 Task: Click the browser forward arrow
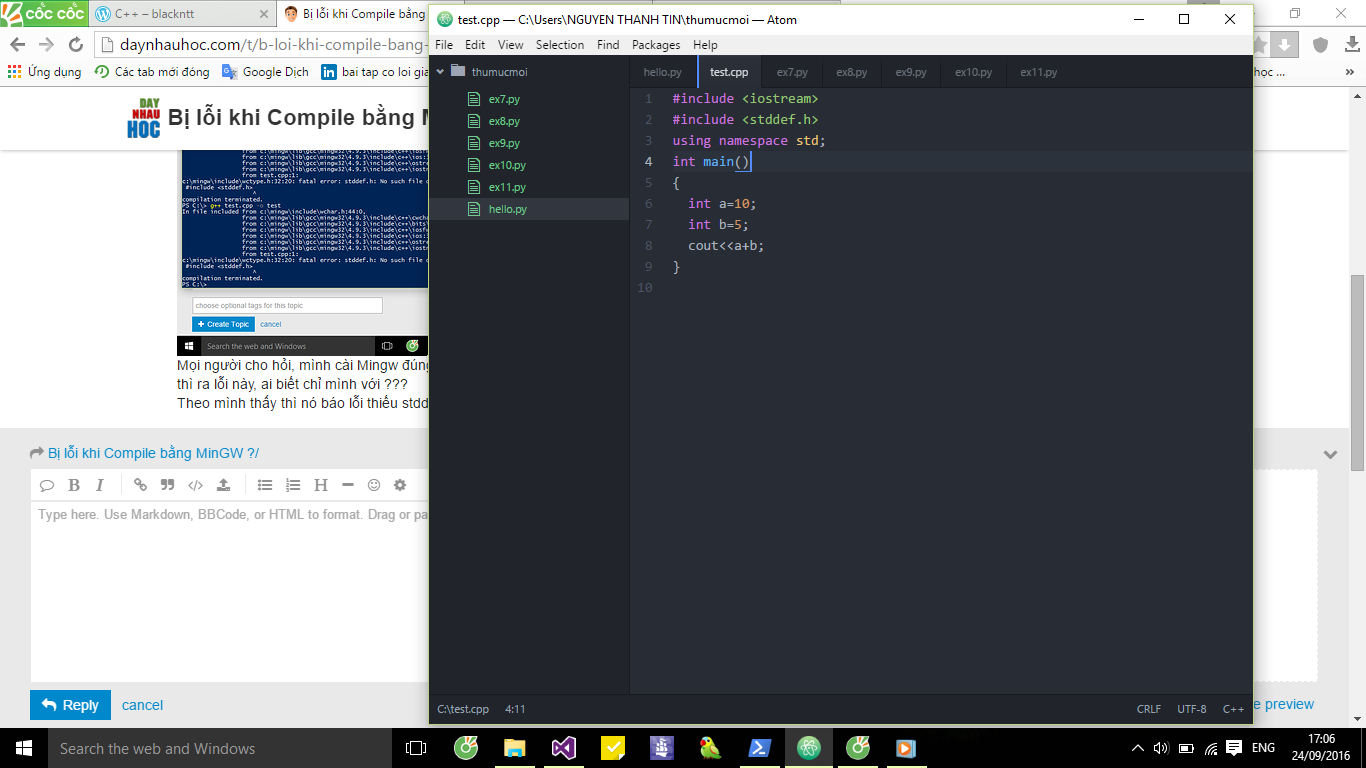pyautogui.click(x=46, y=45)
